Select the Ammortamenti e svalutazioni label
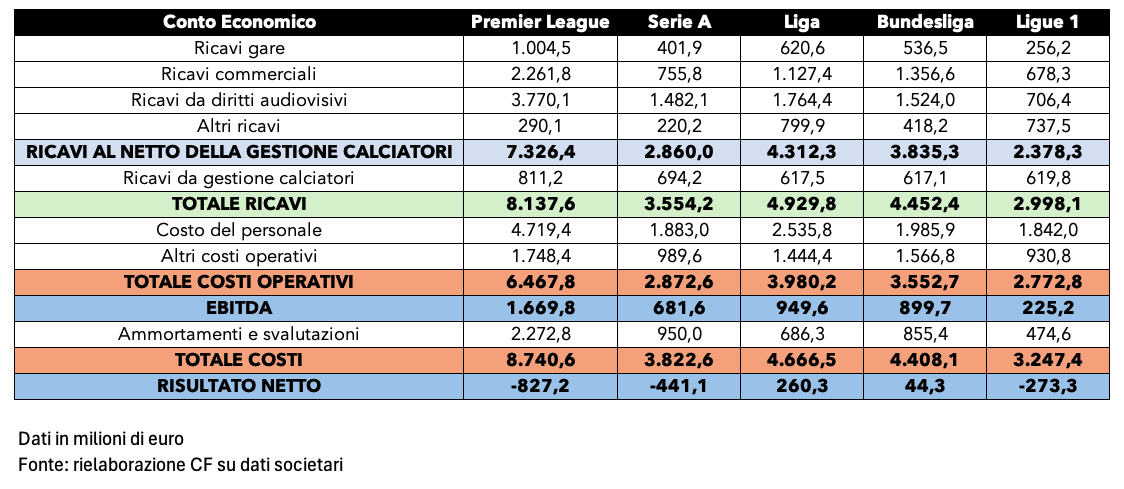 [x=239, y=334]
